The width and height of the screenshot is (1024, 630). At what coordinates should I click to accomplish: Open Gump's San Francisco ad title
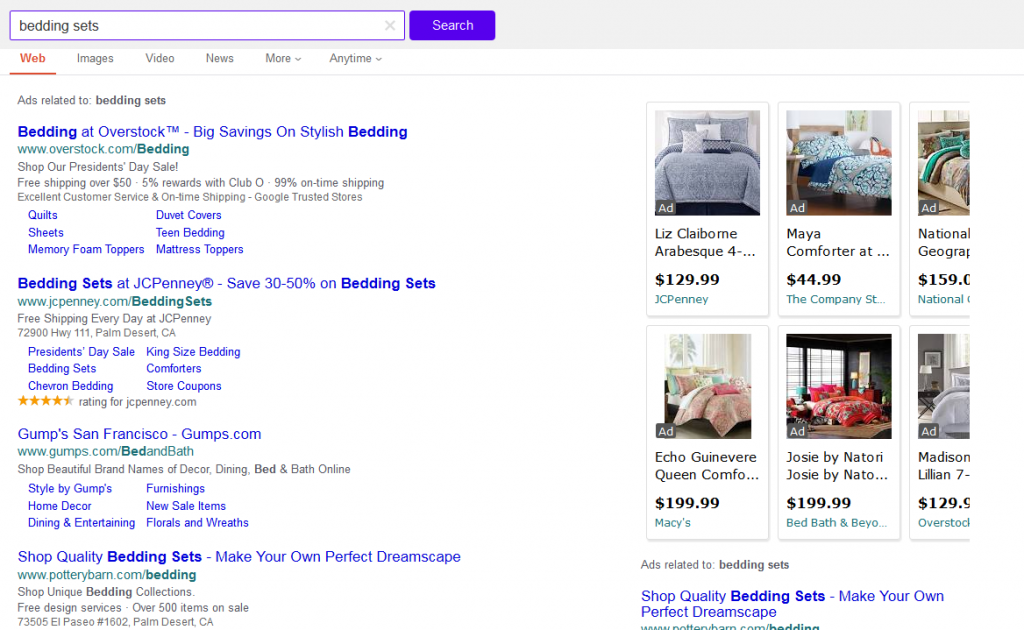pyautogui.click(x=139, y=435)
